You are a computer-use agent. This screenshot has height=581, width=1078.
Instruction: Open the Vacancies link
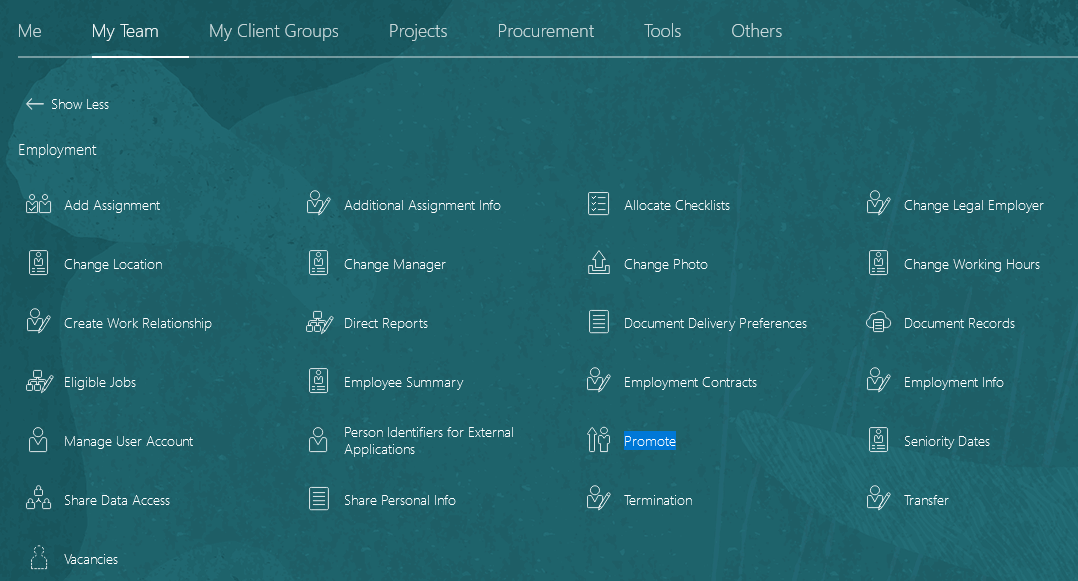pyautogui.click(x=91, y=560)
